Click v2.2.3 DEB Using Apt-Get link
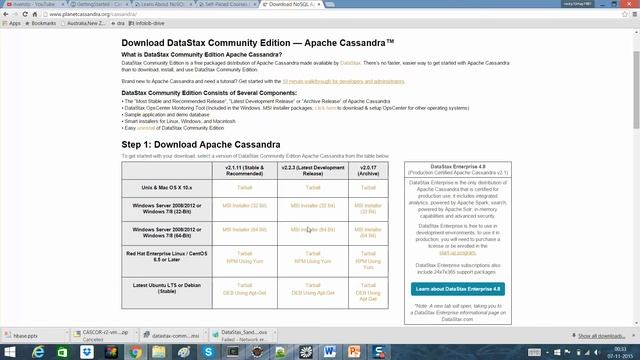 tap(313, 293)
